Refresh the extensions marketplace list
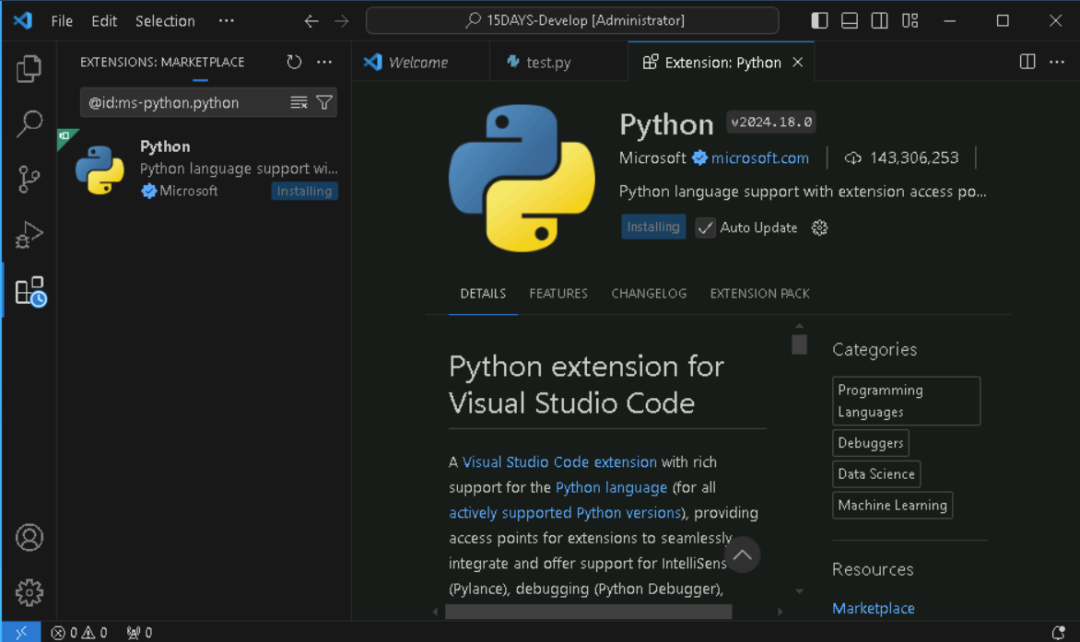 click(294, 62)
